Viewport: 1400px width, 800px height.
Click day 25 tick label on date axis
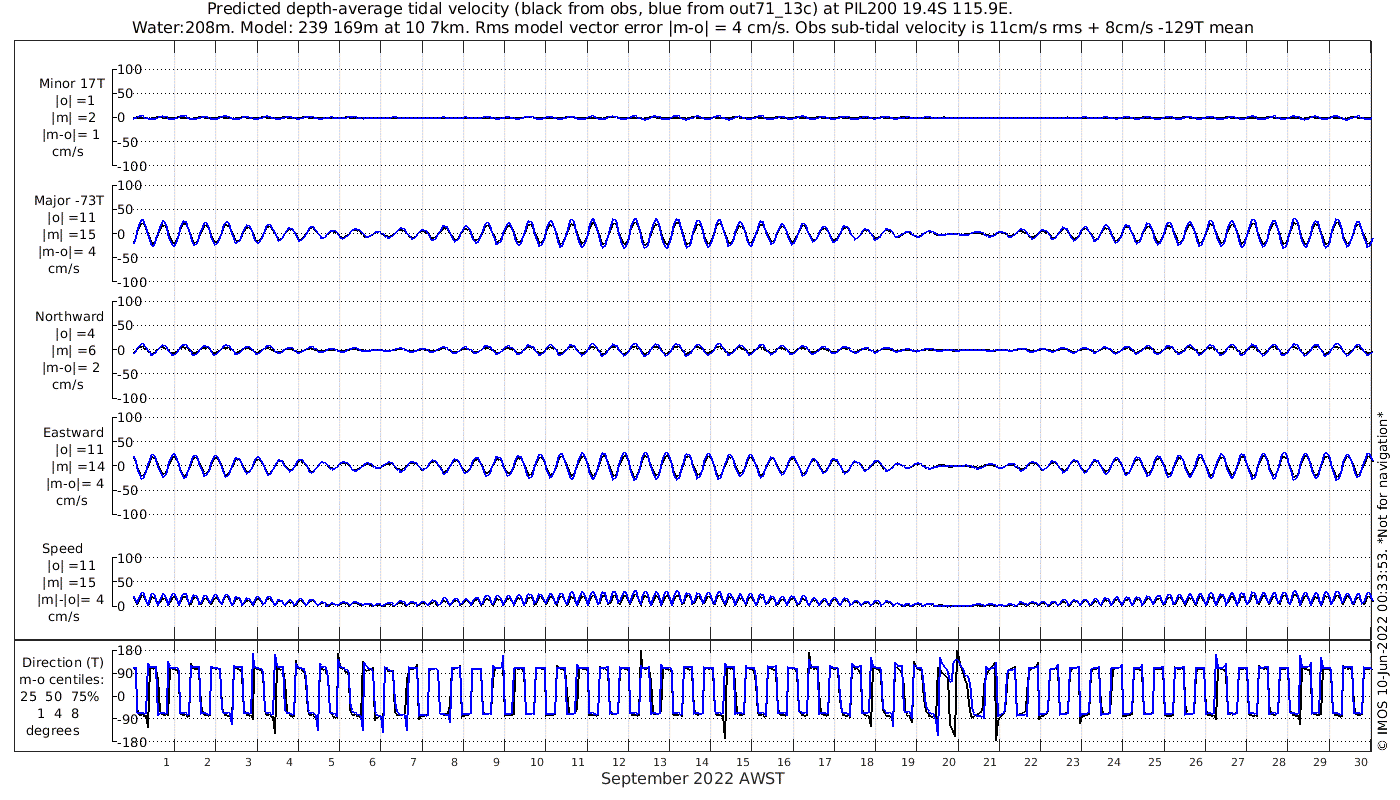tap(1155, 761)
